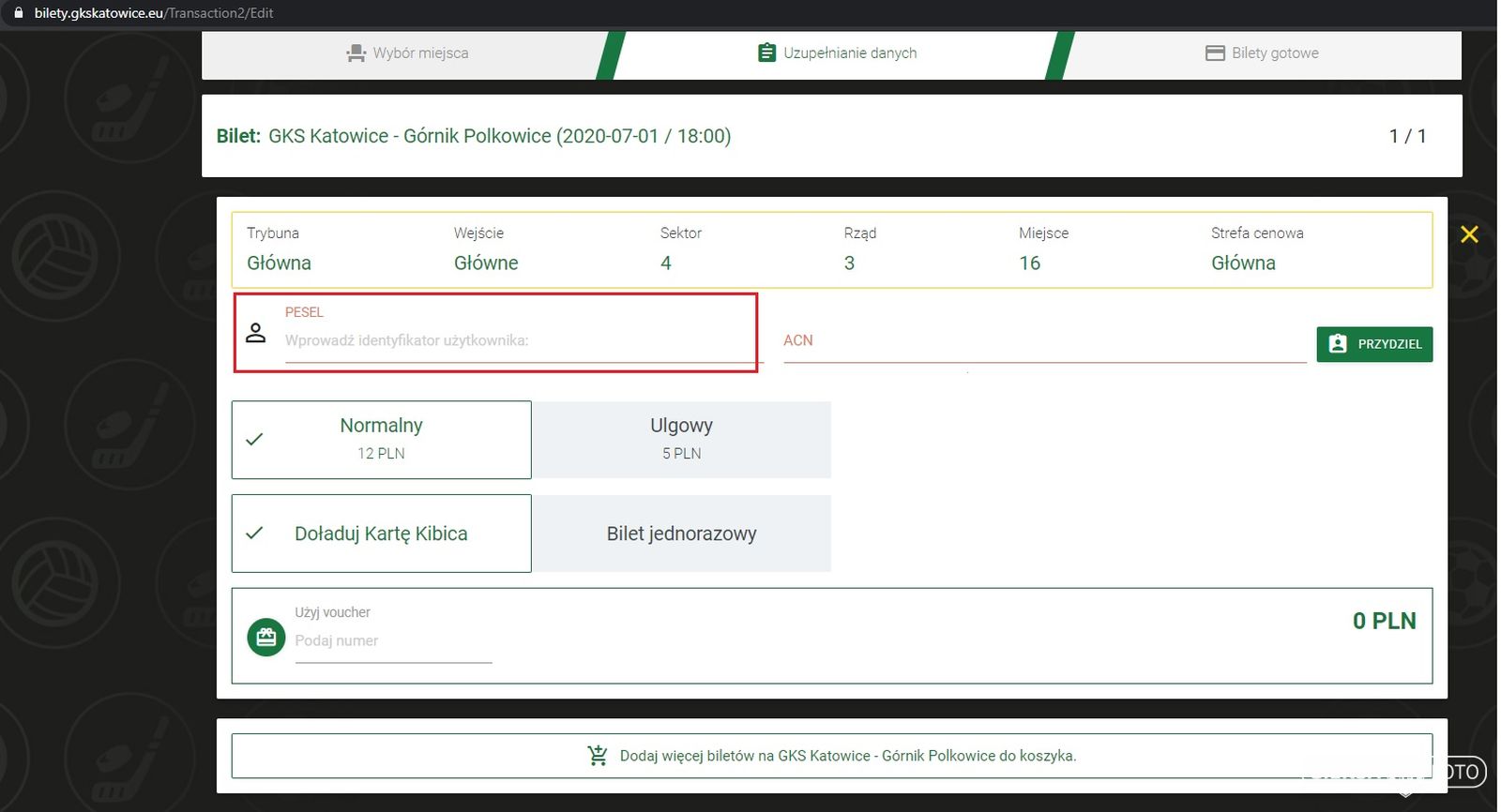1501x812 pixels.
Task: Click the lock icon in address bar
Action: 18,13
